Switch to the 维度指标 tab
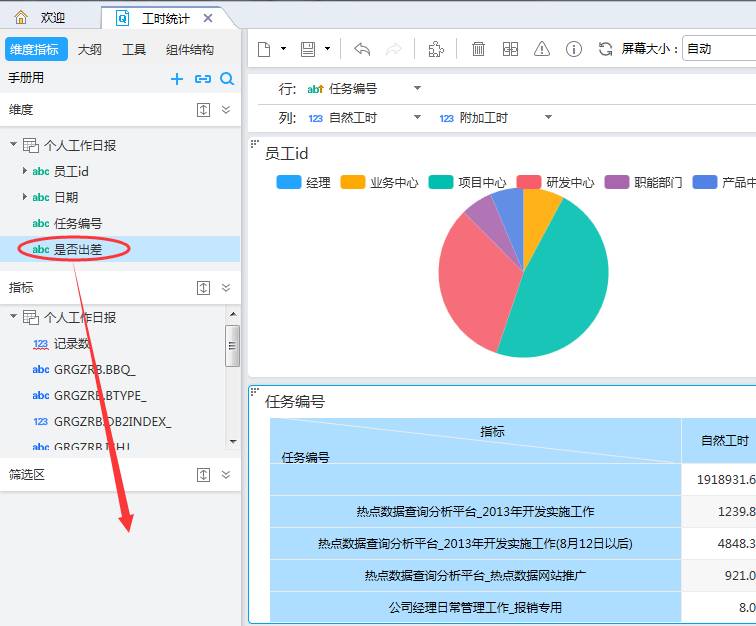The width and height of the screenshot is (756, 626). tap(34, 49)
